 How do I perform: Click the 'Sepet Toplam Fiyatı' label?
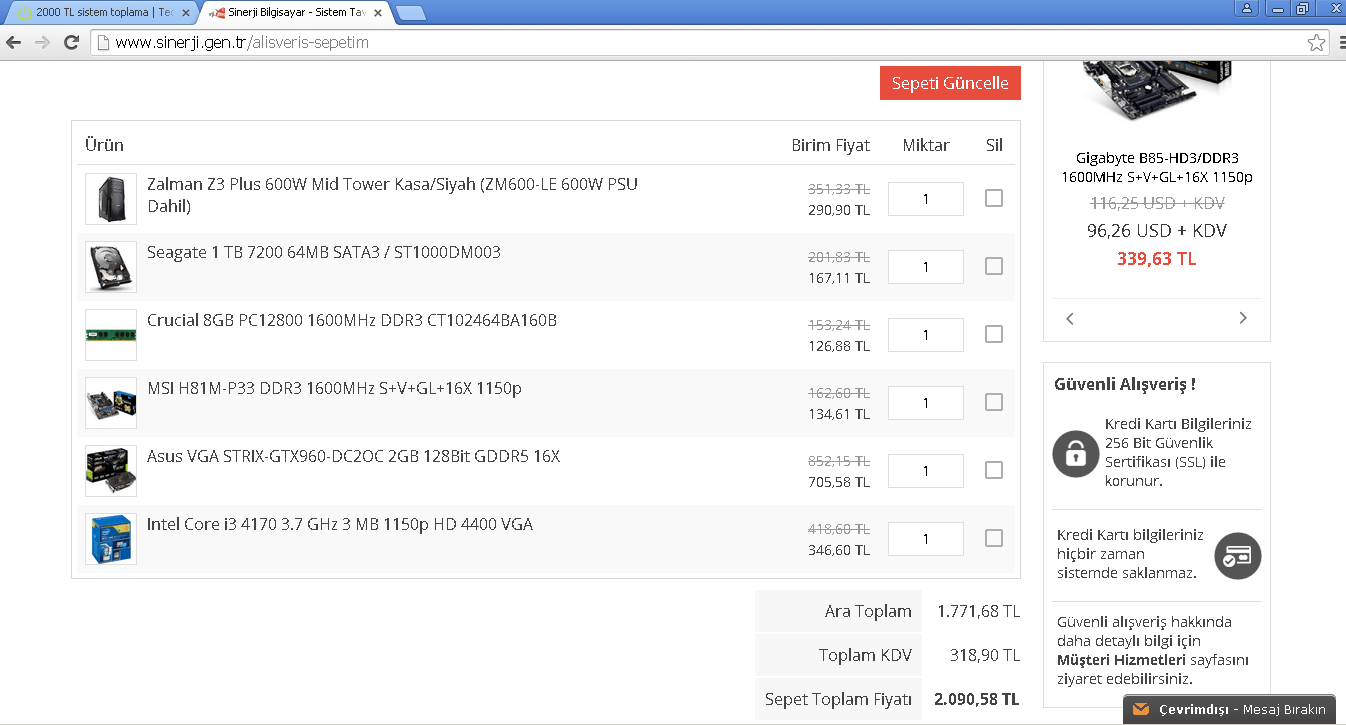(838, 699)
